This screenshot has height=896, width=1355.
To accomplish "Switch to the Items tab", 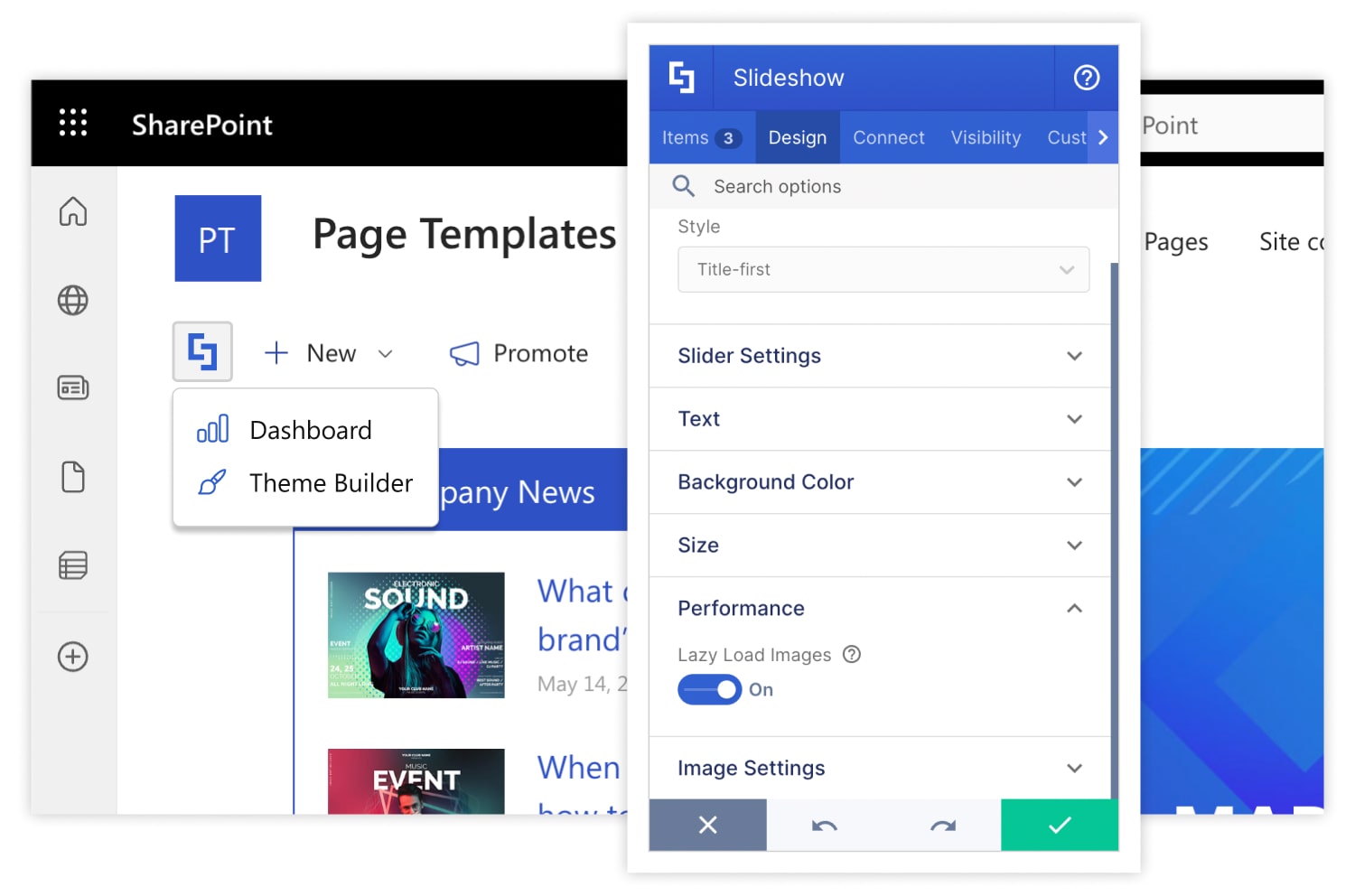I will coord(702,137).
